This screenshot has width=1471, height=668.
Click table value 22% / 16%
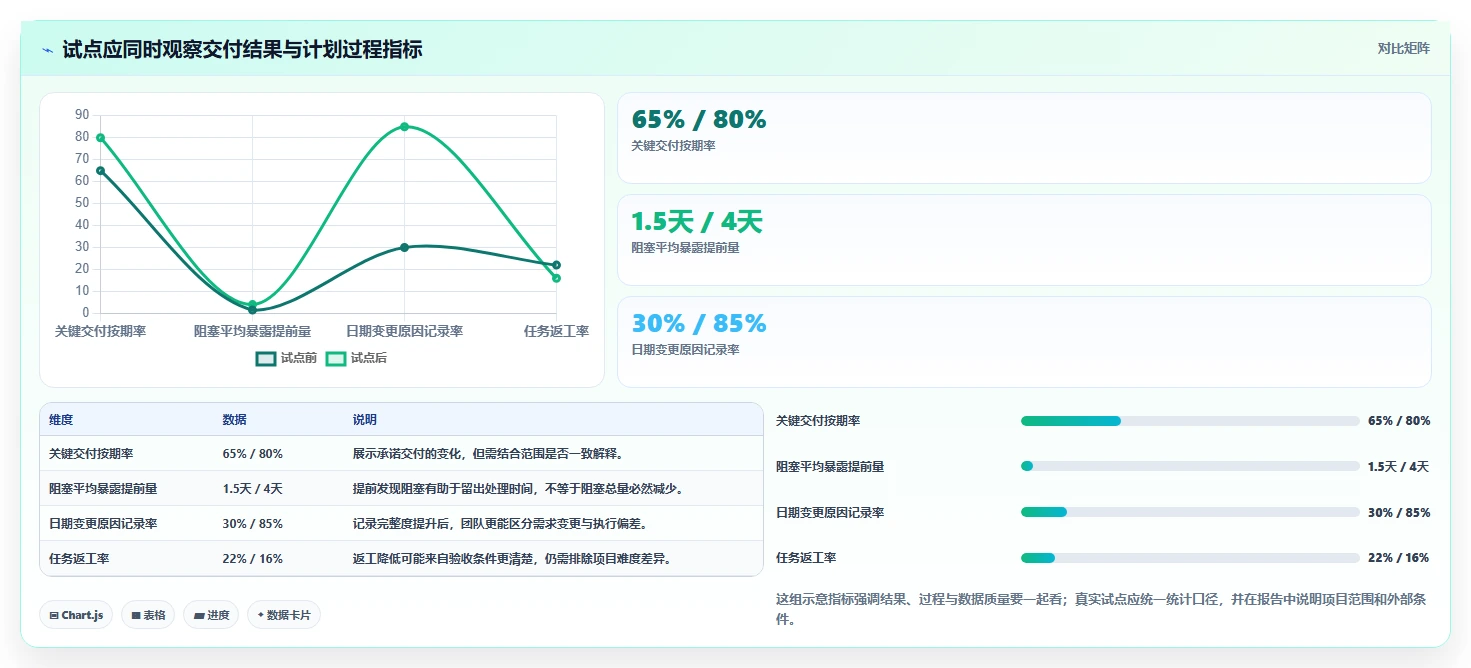click(x=252, y=558)
